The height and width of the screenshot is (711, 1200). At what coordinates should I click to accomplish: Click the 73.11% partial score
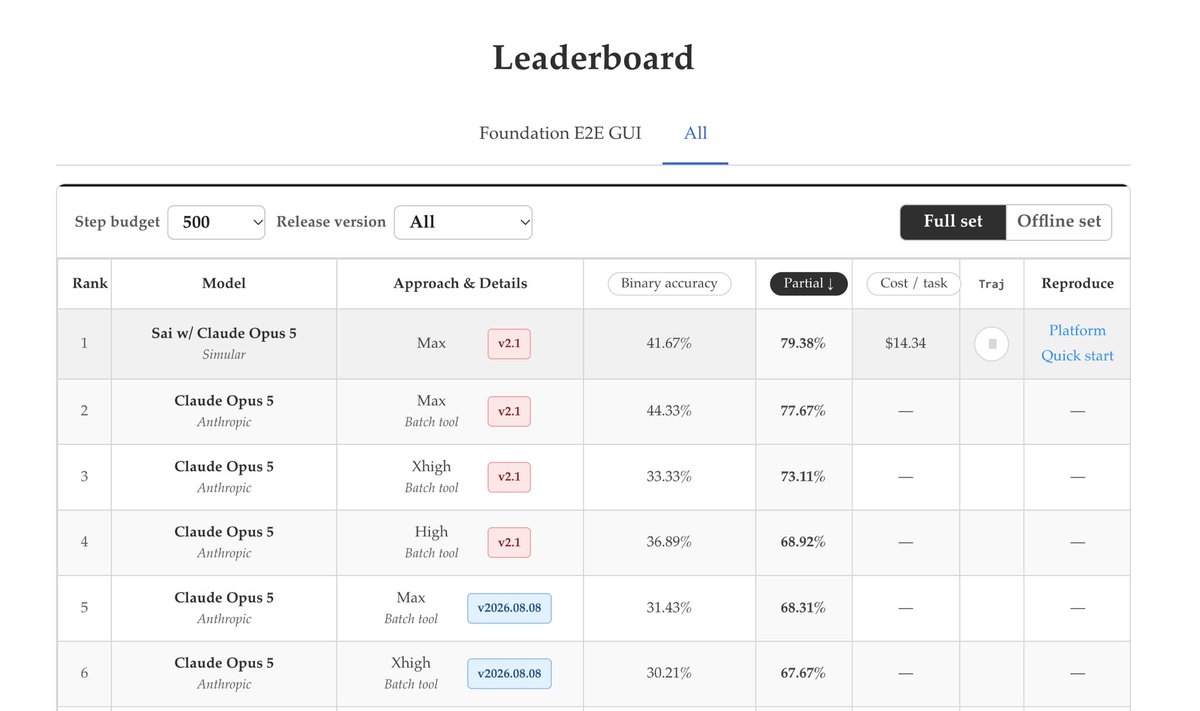click(x=803, y=477)
